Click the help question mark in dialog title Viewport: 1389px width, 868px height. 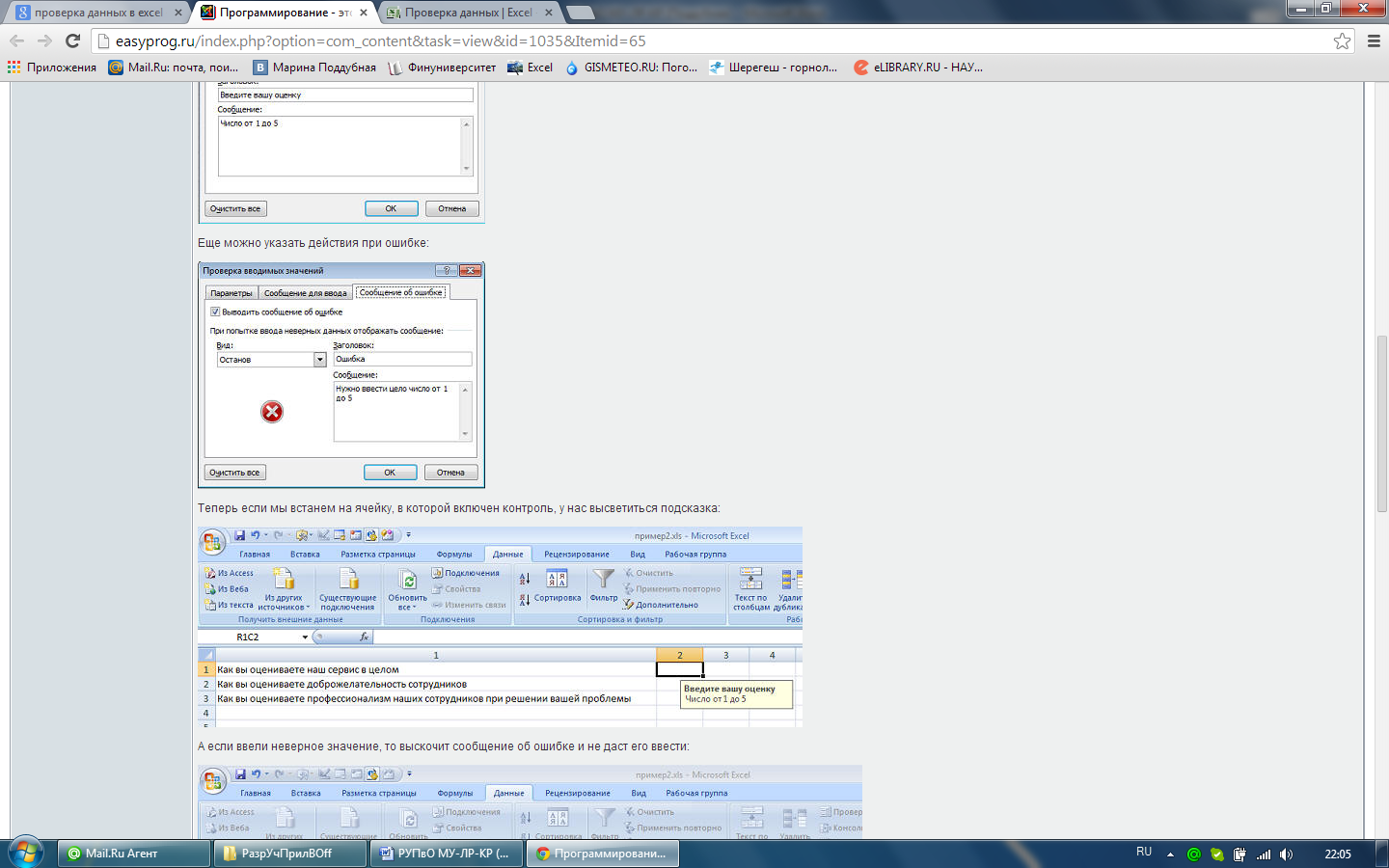coord(447,270)
